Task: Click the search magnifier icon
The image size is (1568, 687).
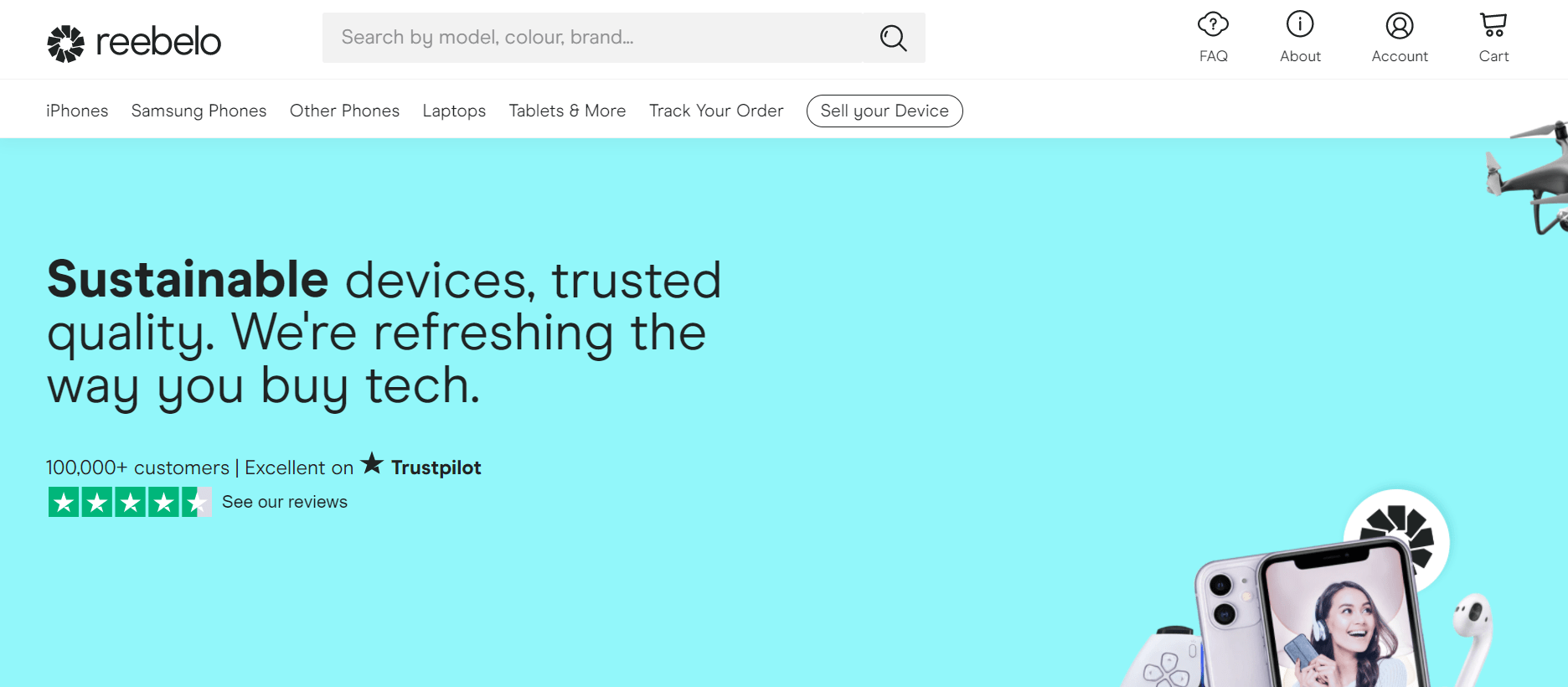Action: [x=893, y=38]
